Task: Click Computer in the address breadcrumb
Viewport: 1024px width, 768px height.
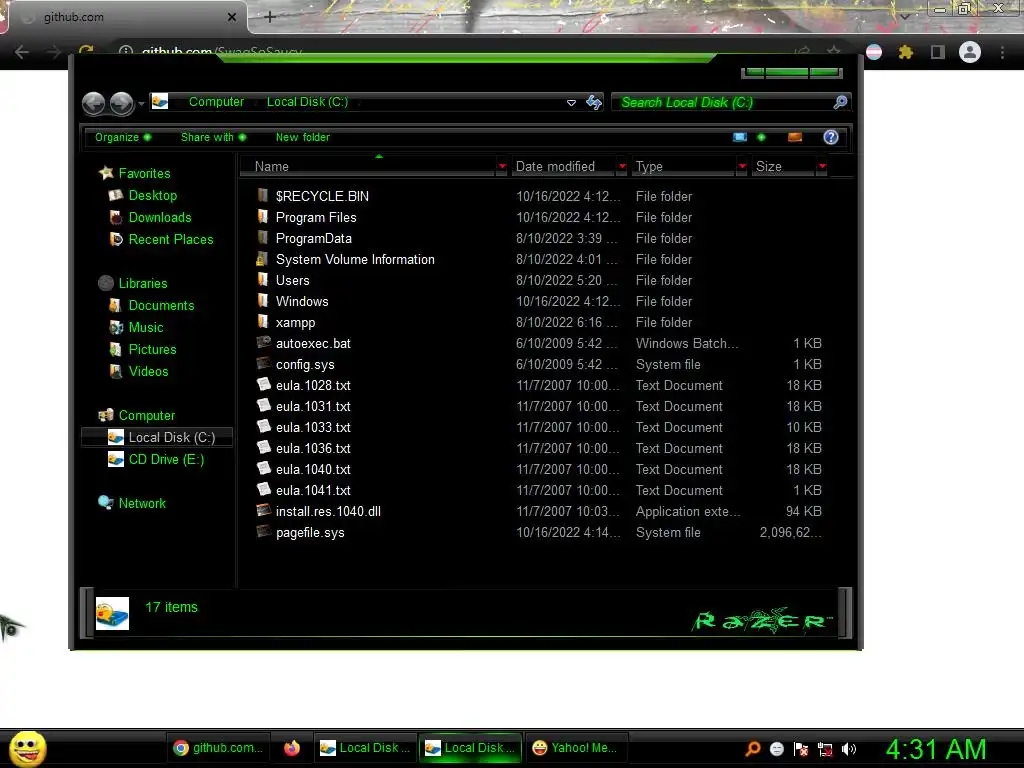Action: point(216,102)
